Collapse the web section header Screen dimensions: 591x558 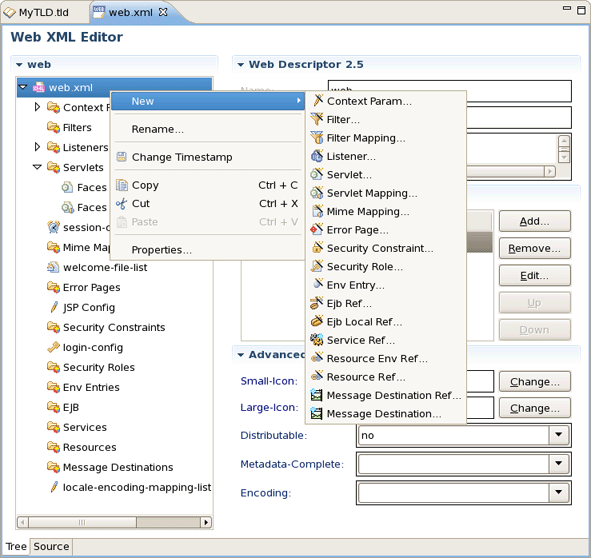click(19, 64)
